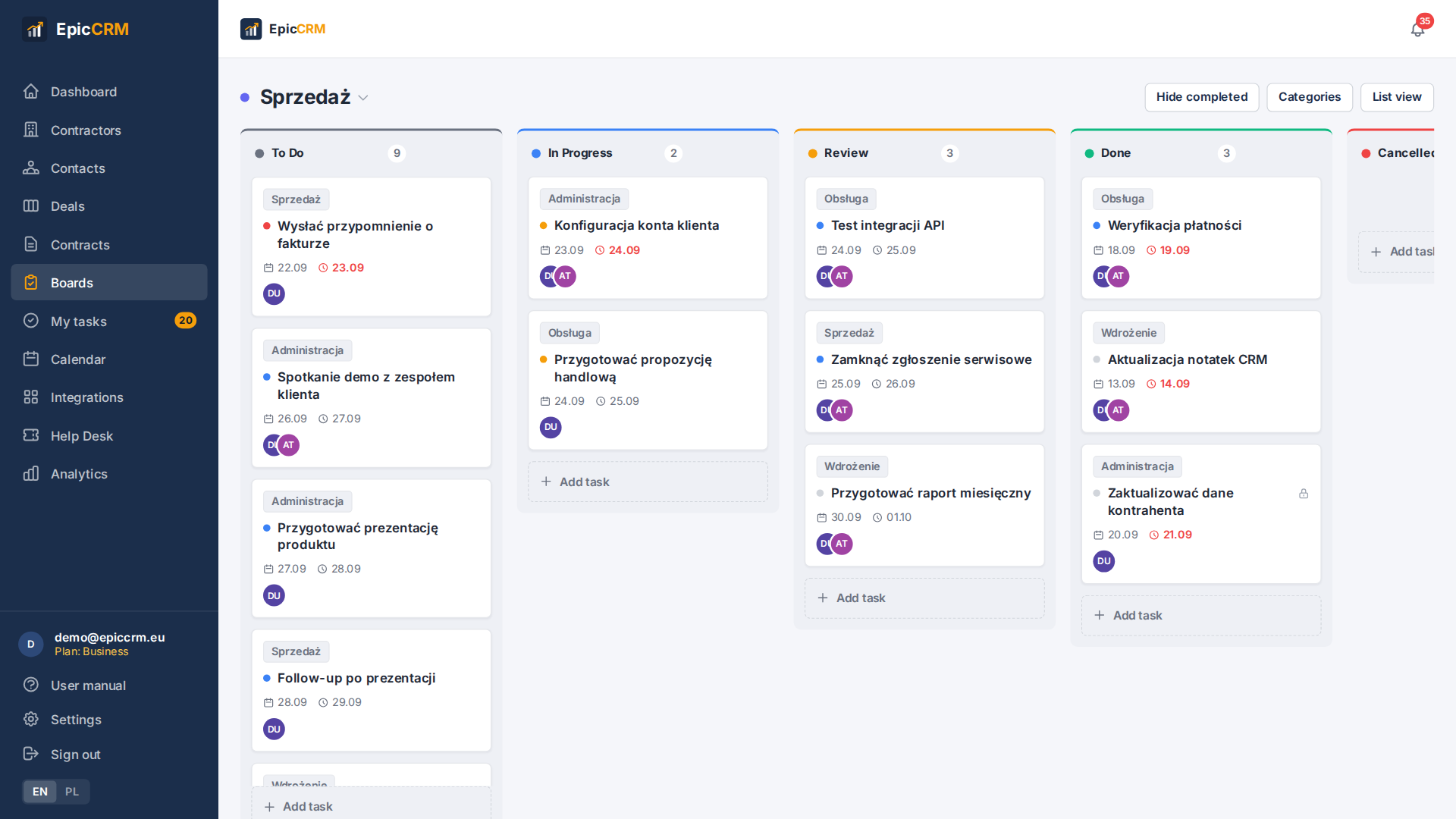Open Przygotować raport miesięczny task title
This screenshot has height=819, width=1456.
point(930,493)
